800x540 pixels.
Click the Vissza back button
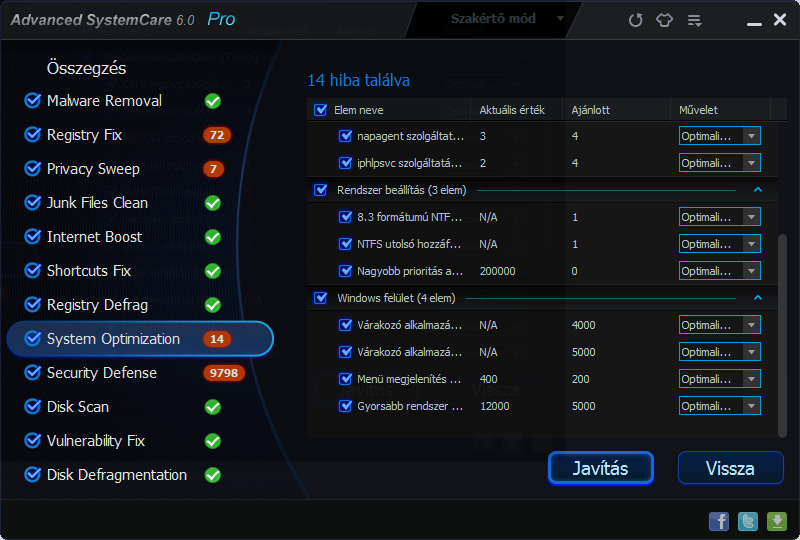(730, 468)
